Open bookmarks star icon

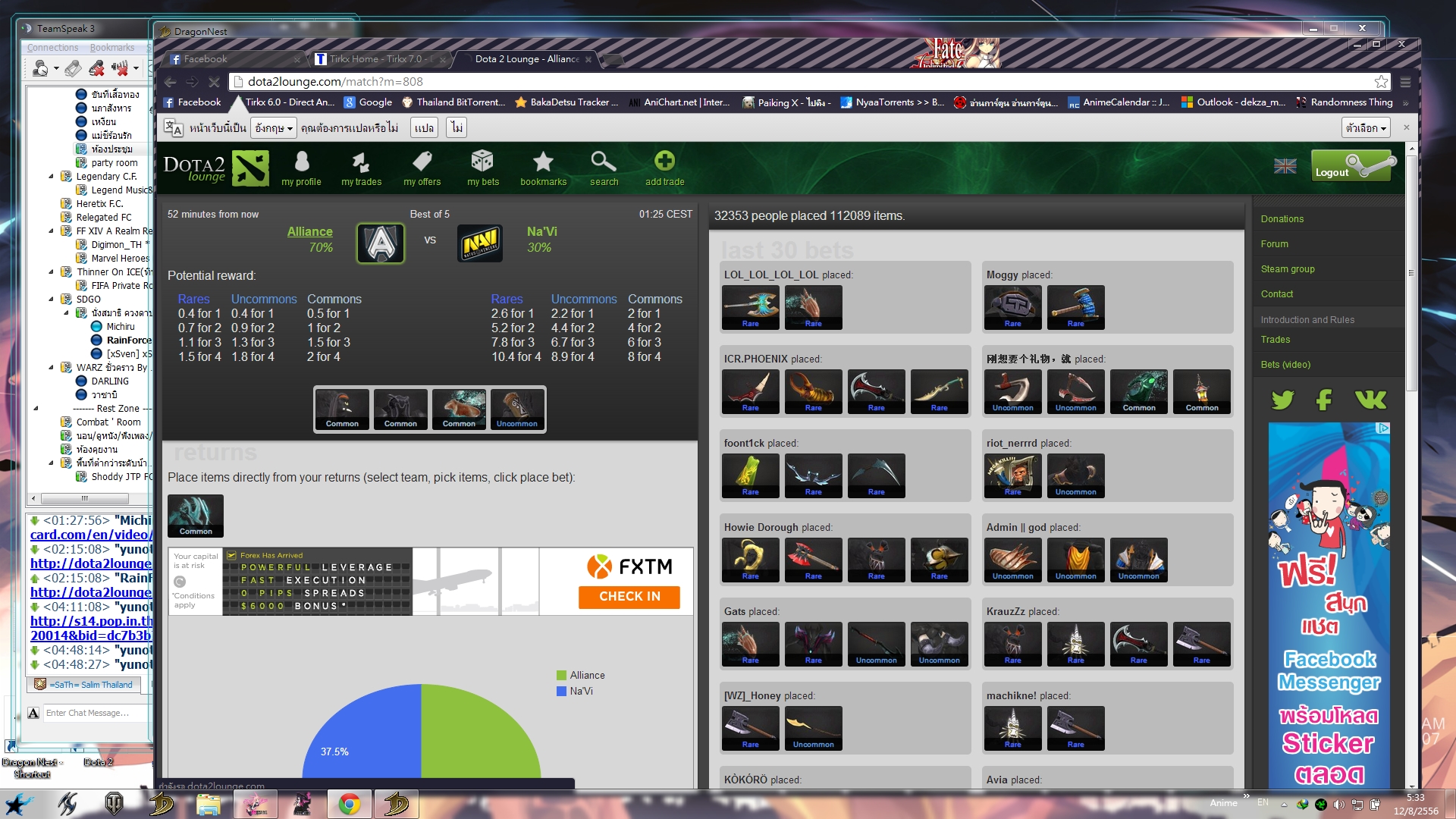[x=543, y=162]
